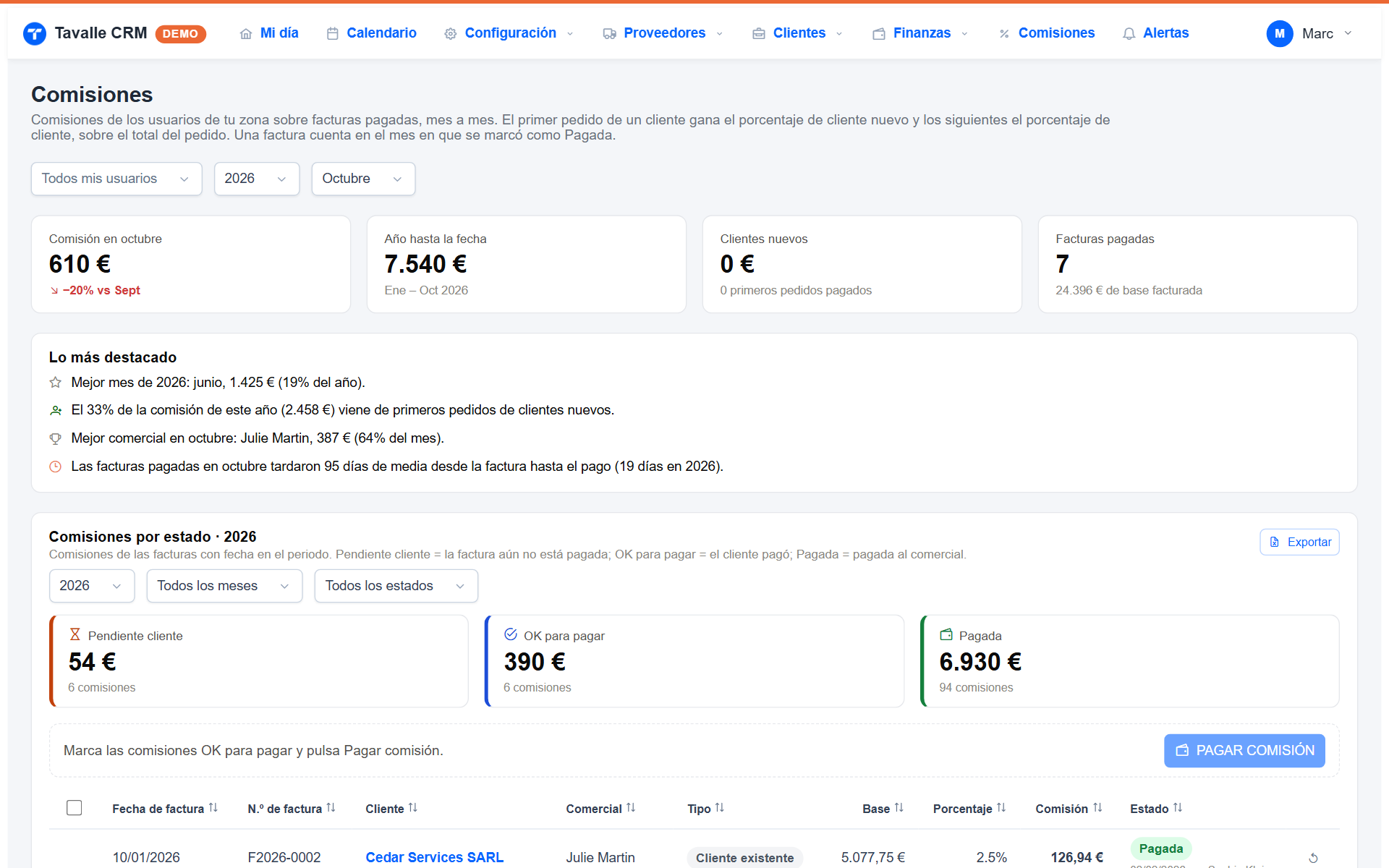Expand the Marc account menu chevron
1389x868 pixels.
pyautogui.click(x=1348, y=33)
